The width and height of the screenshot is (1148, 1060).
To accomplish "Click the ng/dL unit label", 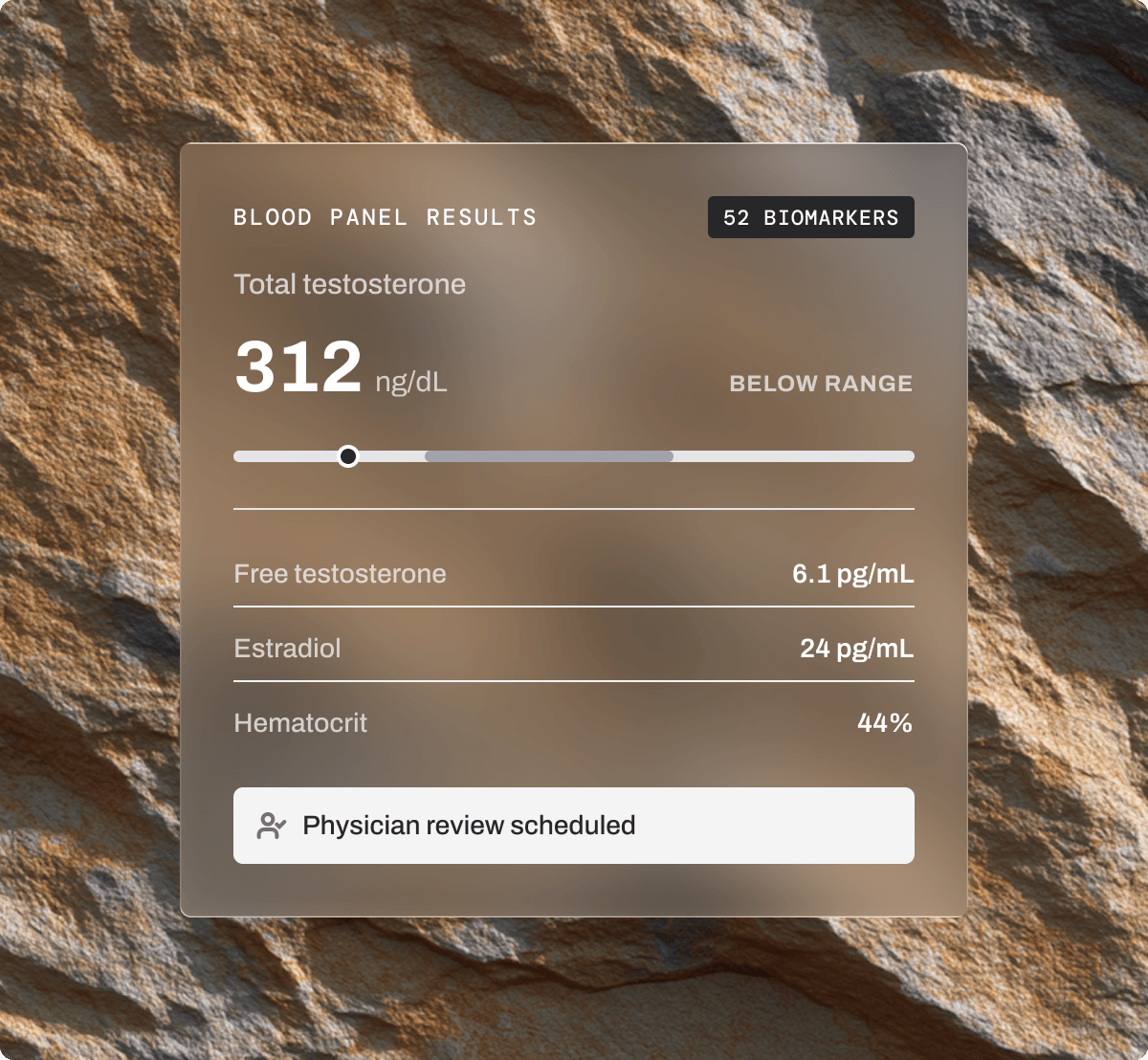I will click(x=411, y=383).
